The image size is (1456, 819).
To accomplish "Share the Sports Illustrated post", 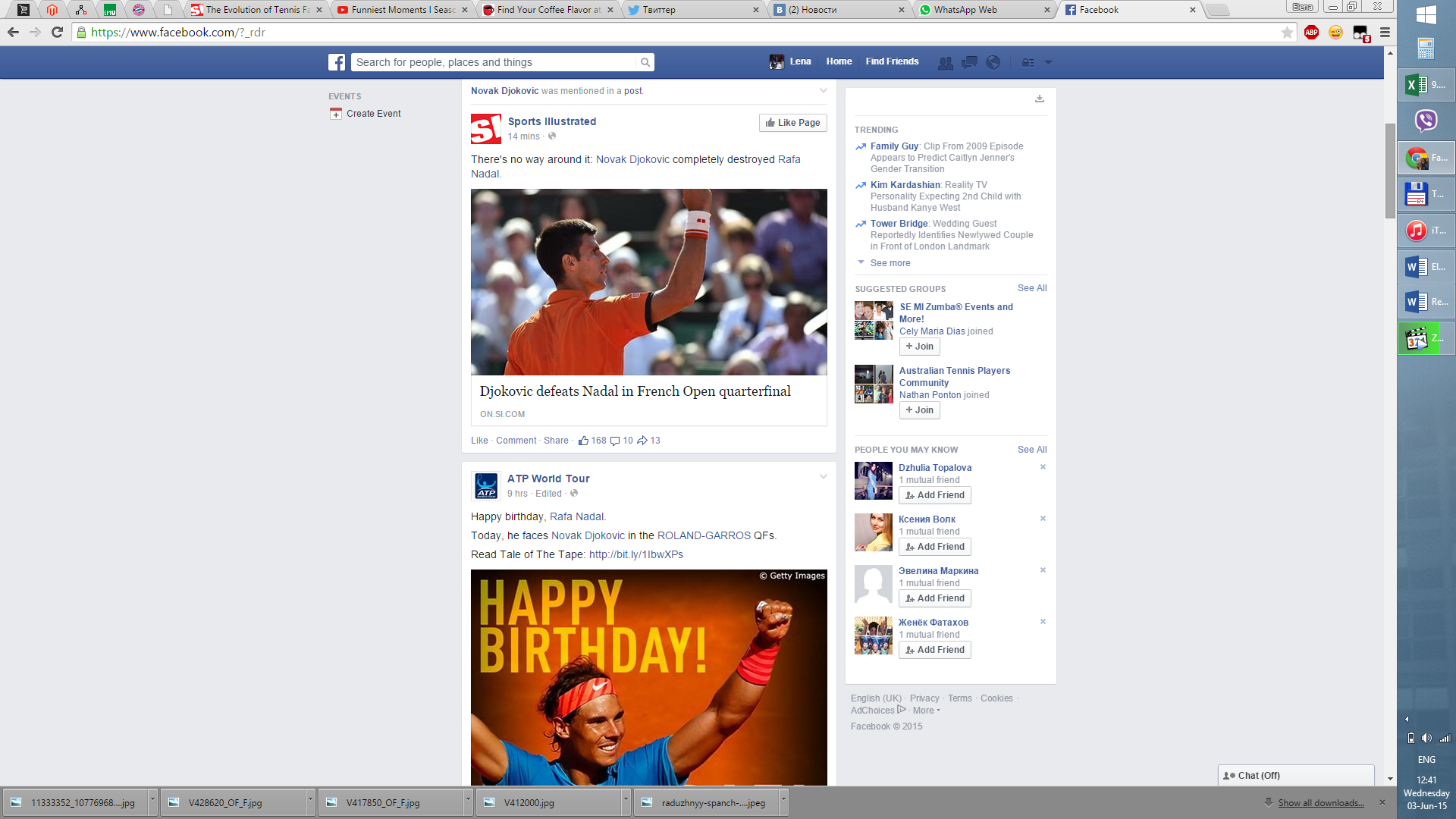I will 556,441.
